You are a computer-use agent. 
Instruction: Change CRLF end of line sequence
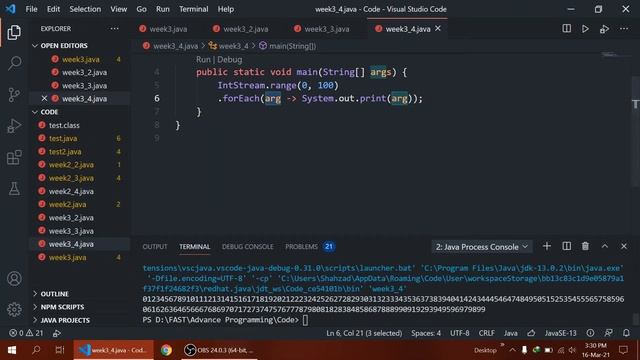pos(486,333)
